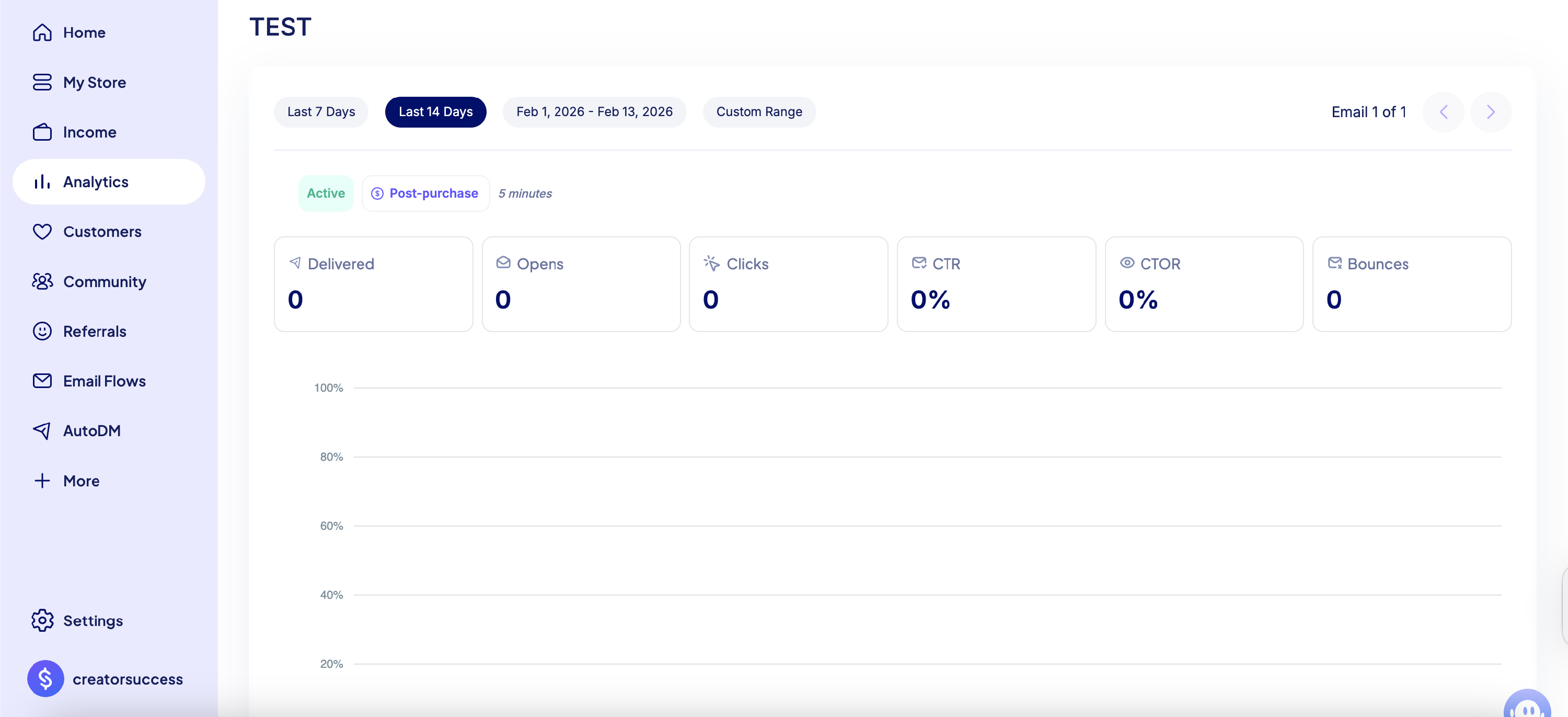The width and height of the screenshot is (1568, 717).
Task: Click the Home house icon
Action: (x=42, y=32)
